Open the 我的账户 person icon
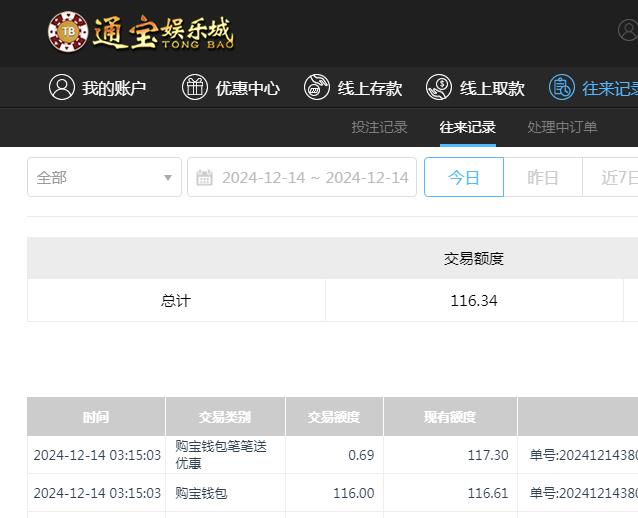 click(x=62, y=87)
